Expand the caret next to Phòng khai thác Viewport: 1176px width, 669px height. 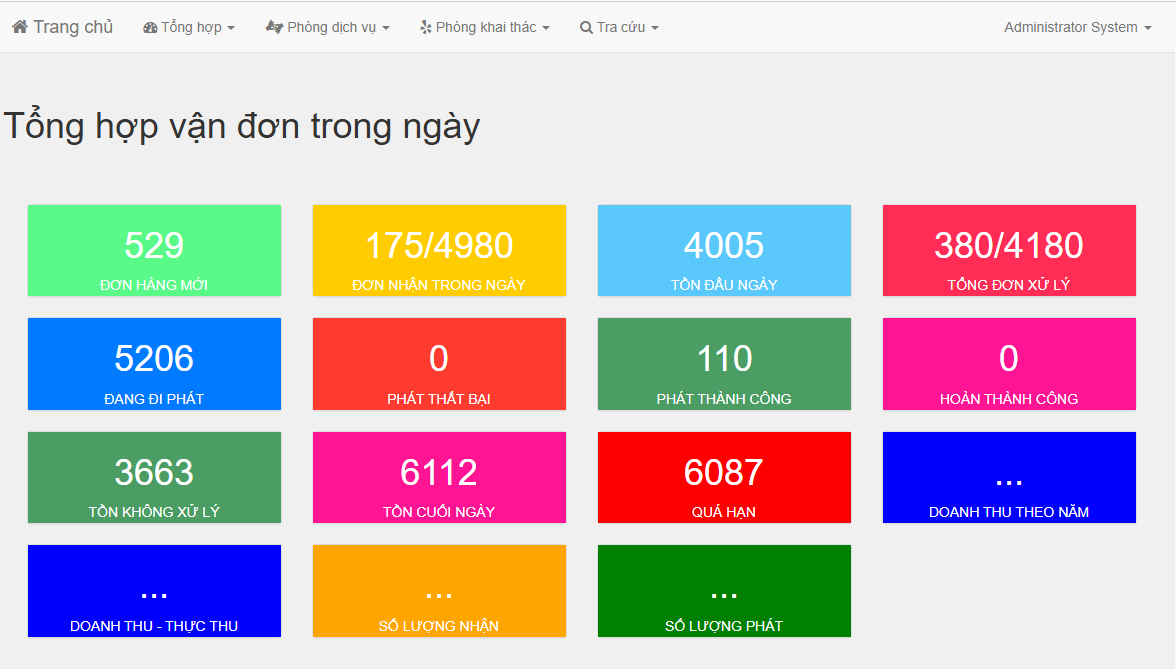546,28
